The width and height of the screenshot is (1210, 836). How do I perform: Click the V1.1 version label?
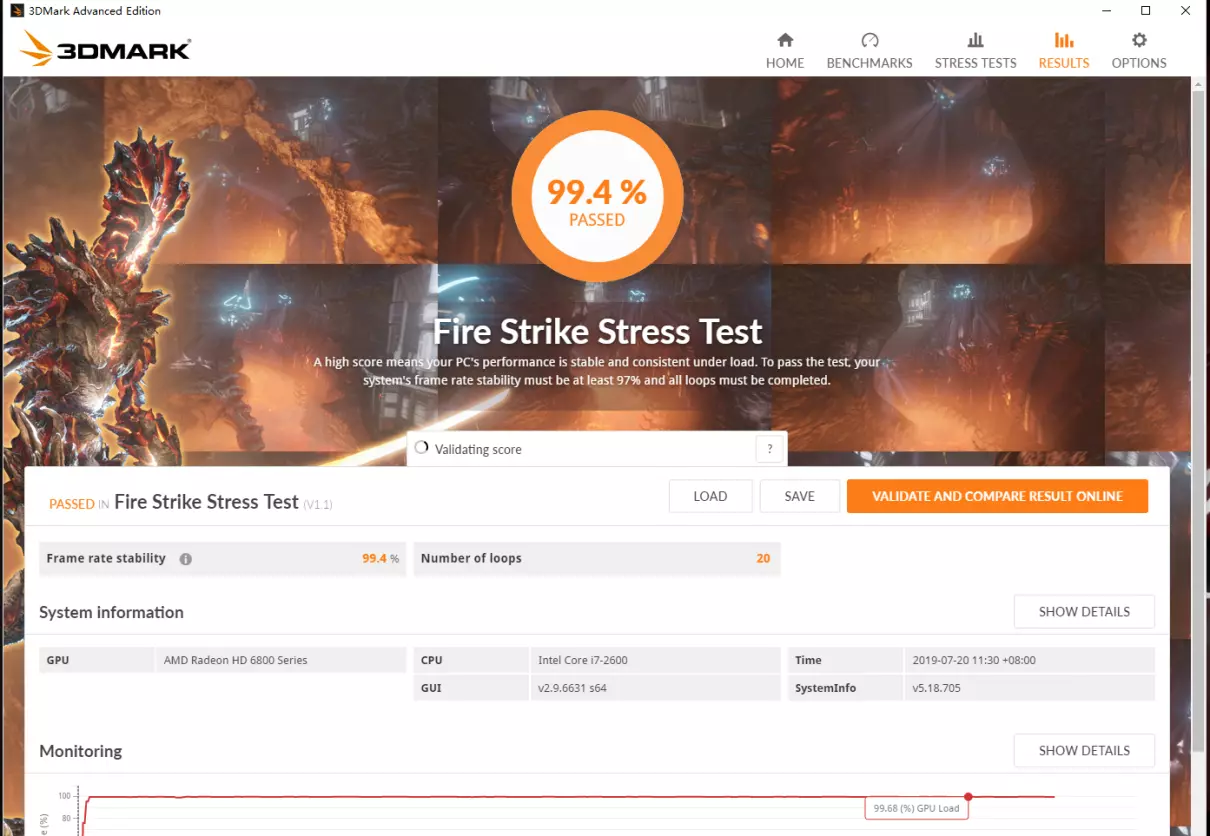click(318, 505)
